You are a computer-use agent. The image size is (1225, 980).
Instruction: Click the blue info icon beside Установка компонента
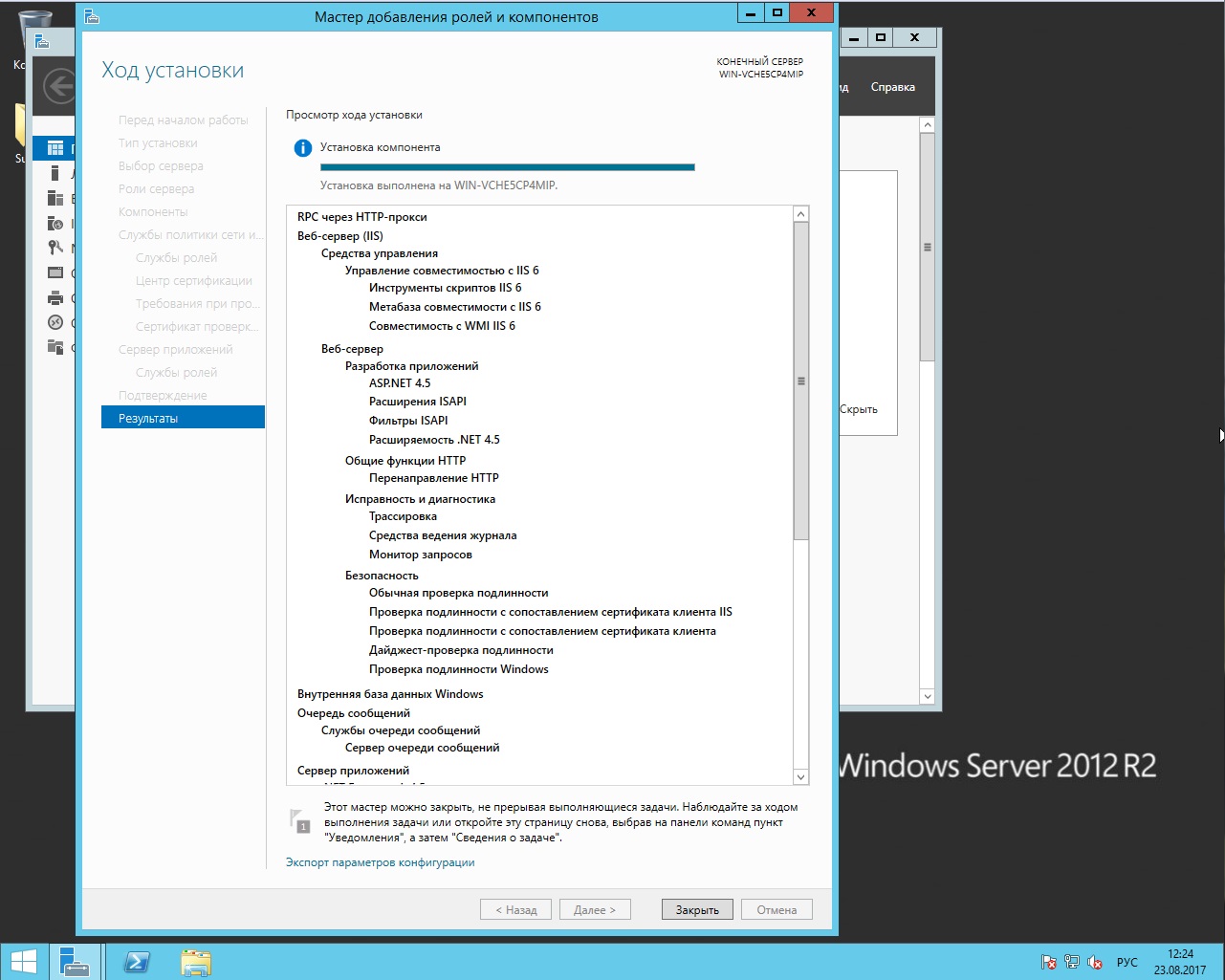click(302, 148)
